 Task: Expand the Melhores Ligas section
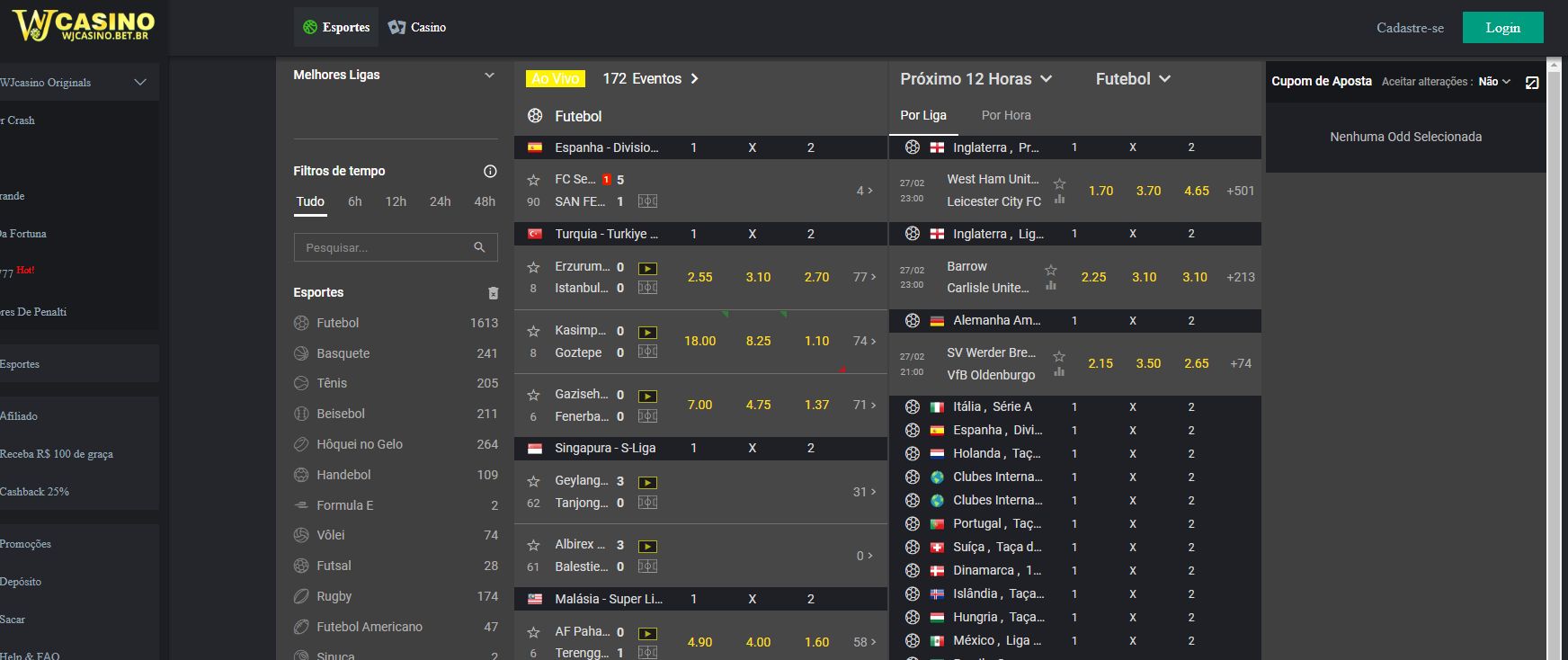click(x=489, y=76)
